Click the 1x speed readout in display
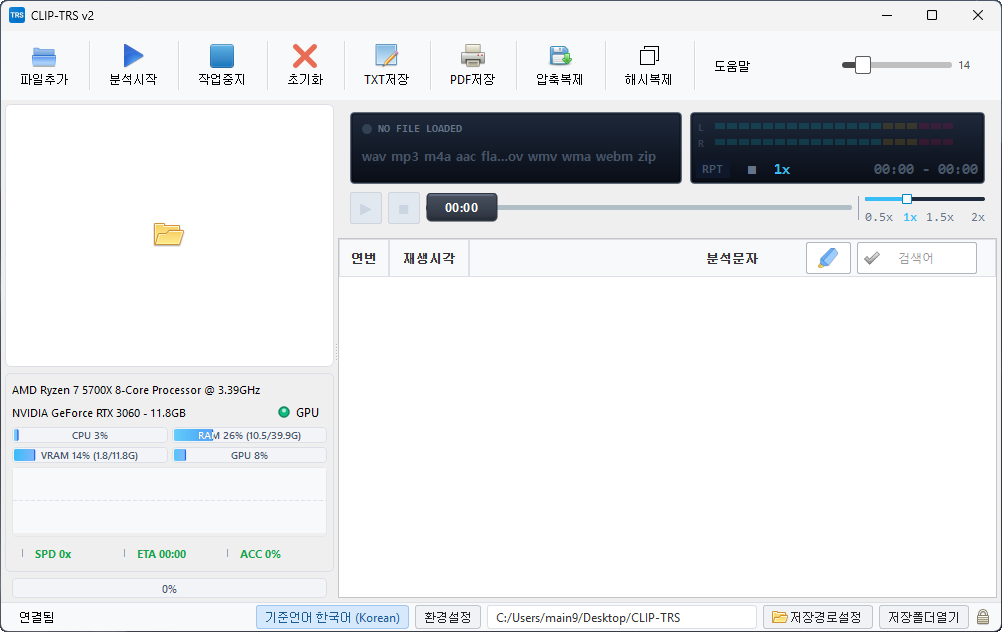Screen dimensions: 1002x632 click(x=782, y=169)
